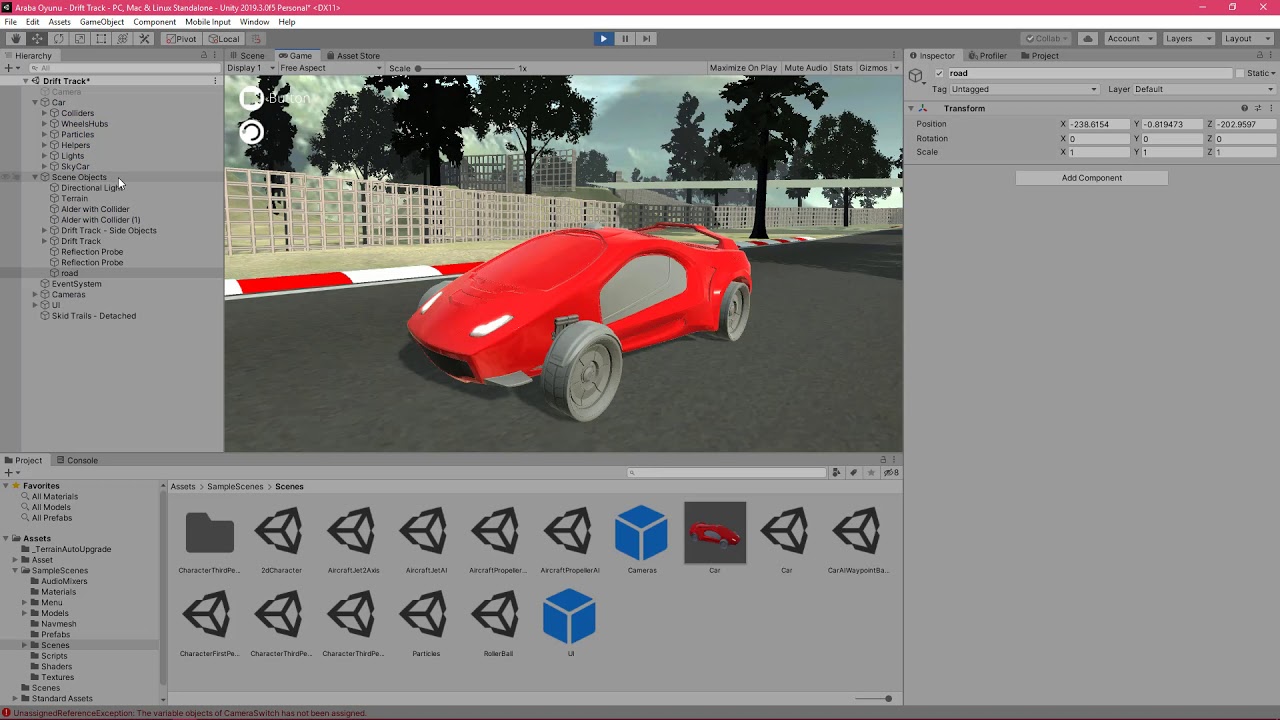Click Position X input field
Image resolution: width=1280 pixels, height=720 pixels.
1098,124
